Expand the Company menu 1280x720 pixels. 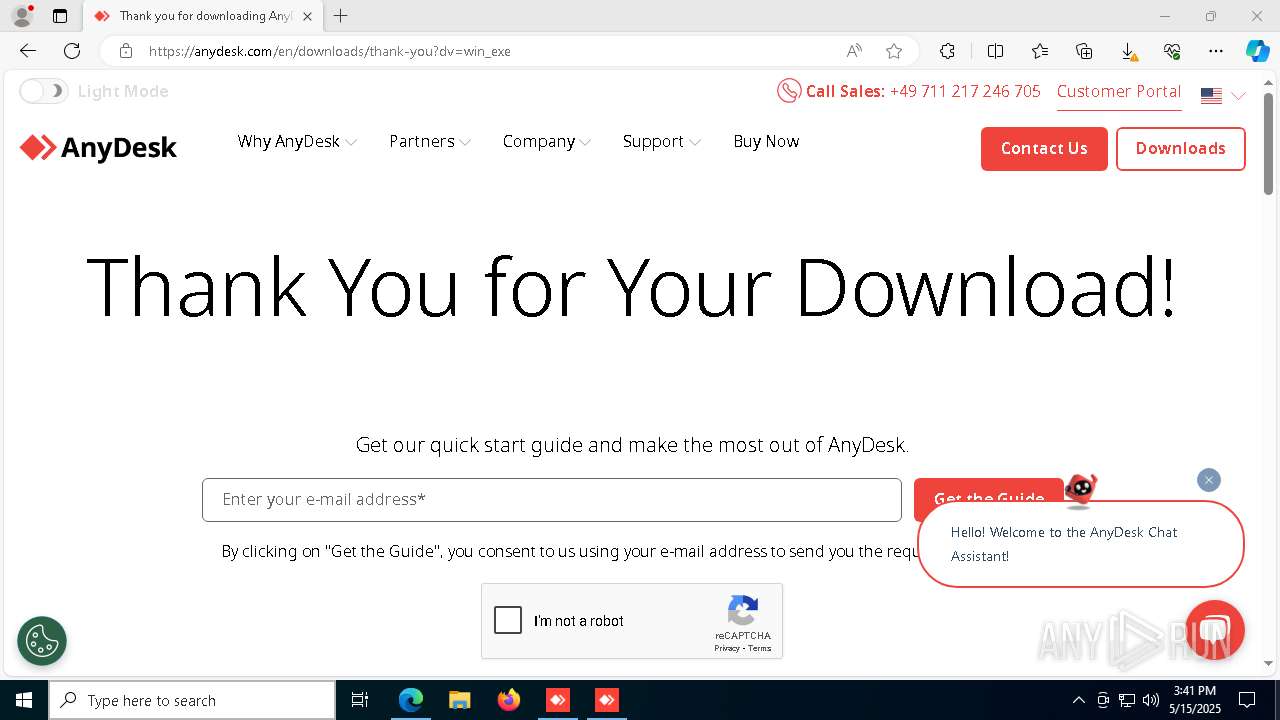tap(547, 142)
